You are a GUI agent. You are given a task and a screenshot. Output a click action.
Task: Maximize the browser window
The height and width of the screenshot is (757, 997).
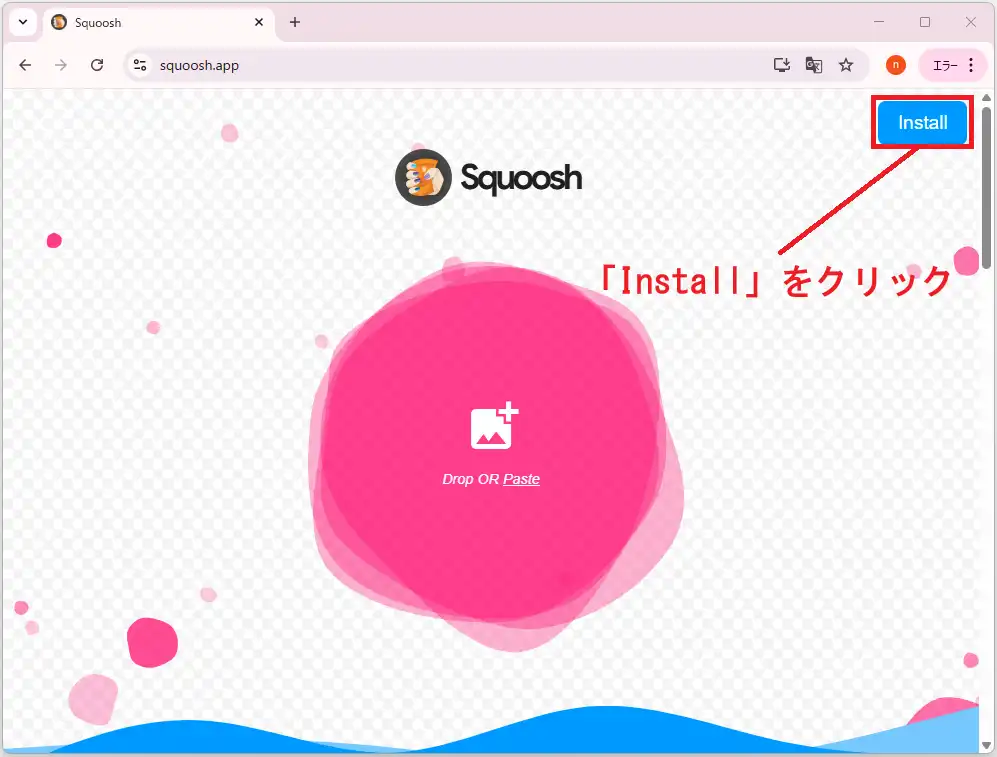925,22
